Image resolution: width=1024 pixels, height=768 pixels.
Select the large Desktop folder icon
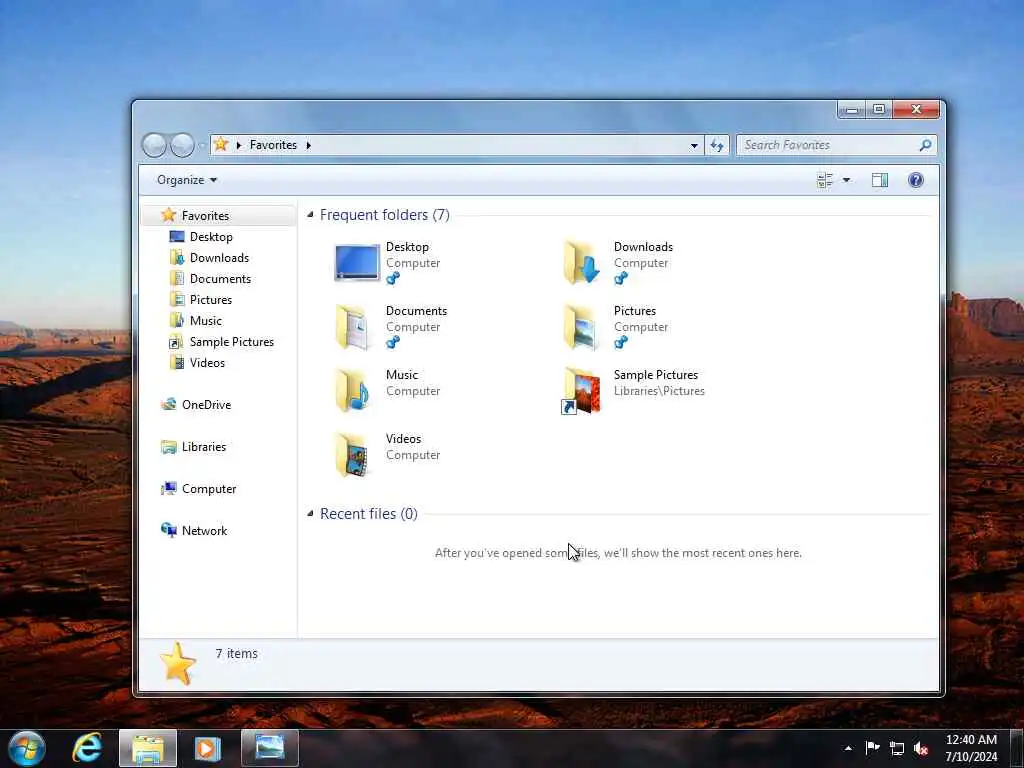tap(356, 263)
